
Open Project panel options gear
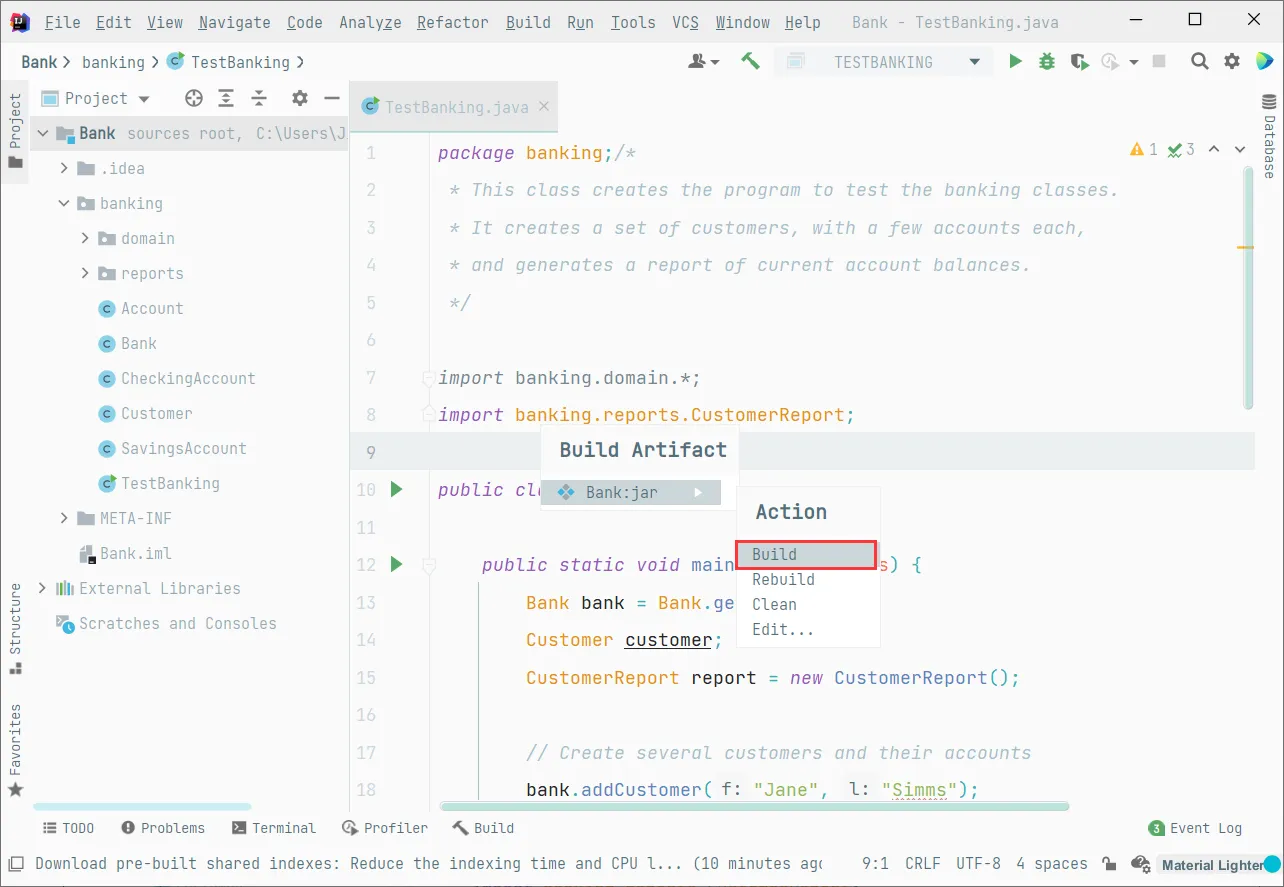pyautogui.click(x=299, y=98)
